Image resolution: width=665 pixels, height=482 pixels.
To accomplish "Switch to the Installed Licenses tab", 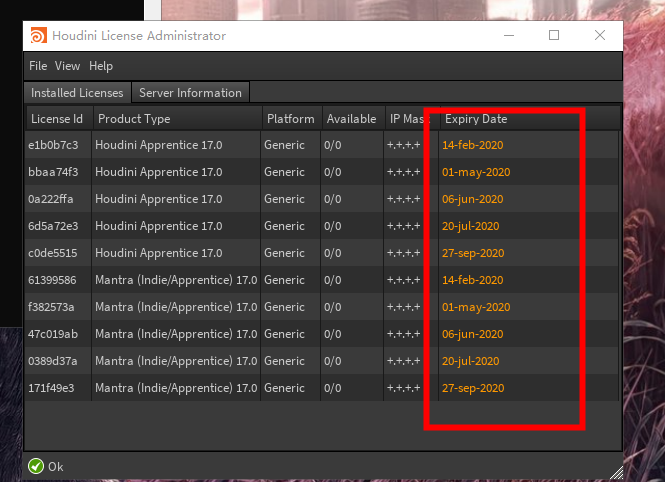I will point(77,93).
